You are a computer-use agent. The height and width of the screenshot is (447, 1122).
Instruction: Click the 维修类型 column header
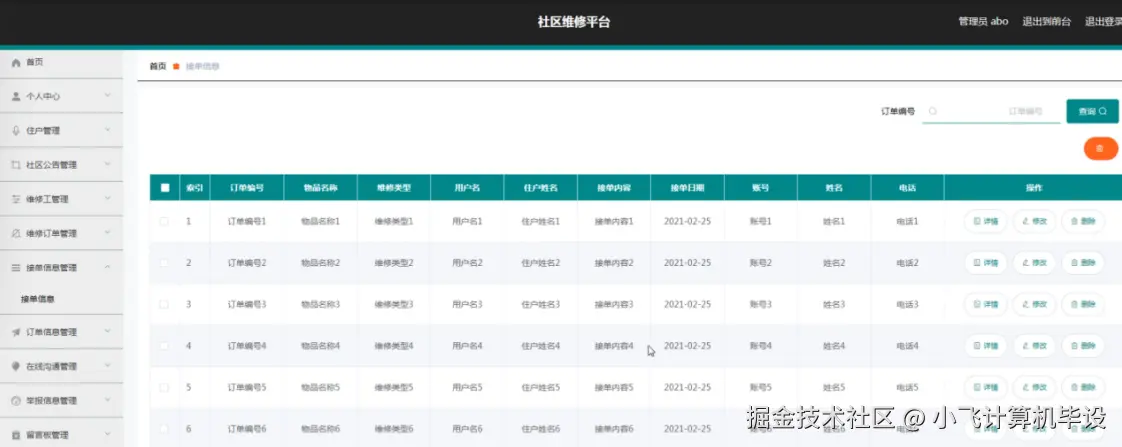[x=394, y=188]
